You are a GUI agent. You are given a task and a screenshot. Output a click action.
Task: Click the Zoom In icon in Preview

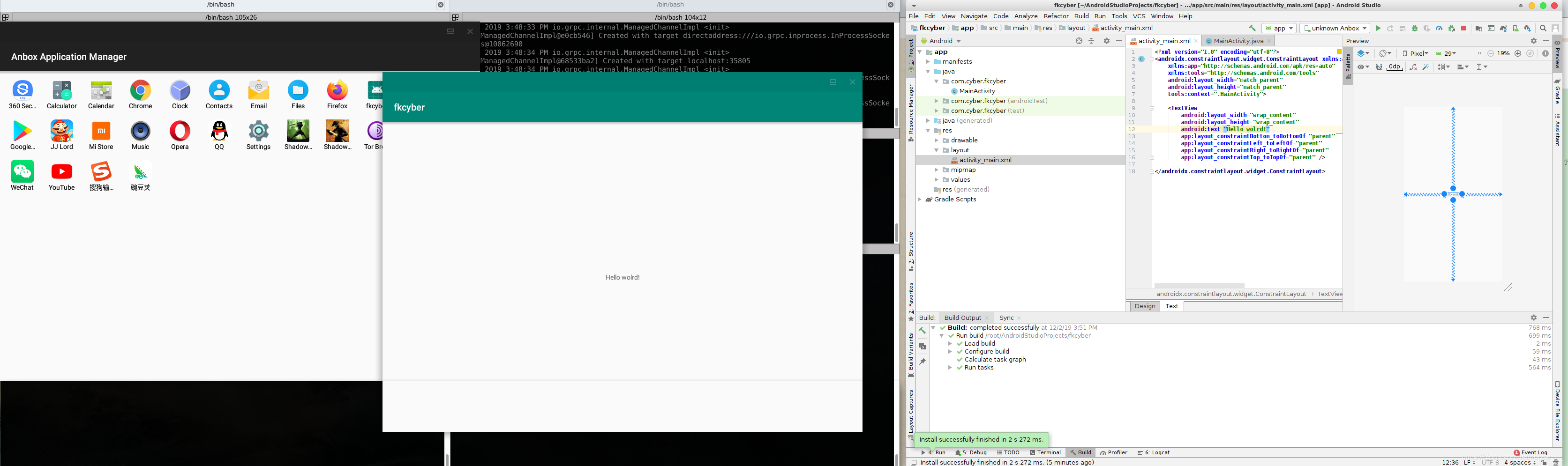(x=1517, y=53)
